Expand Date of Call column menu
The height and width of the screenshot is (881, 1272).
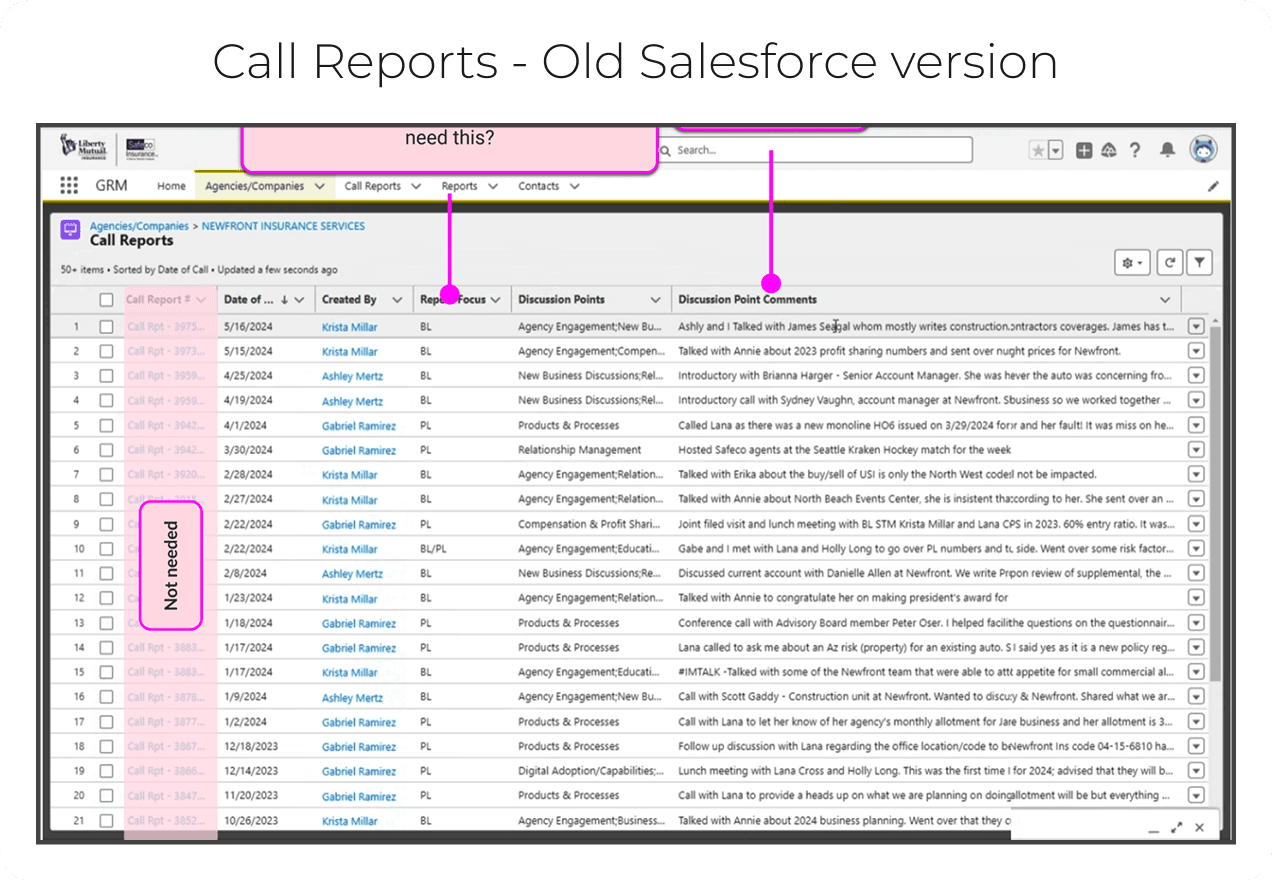(300, 300)
